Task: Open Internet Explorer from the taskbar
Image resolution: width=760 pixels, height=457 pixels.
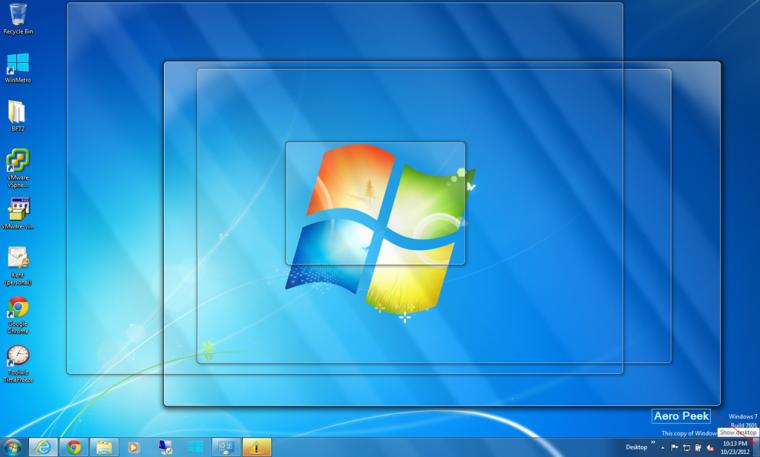Action: 43,447
